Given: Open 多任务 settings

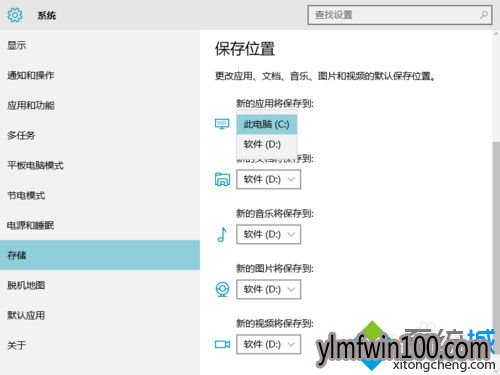Looking at the screenshot, I should click(x=100, y=135).
